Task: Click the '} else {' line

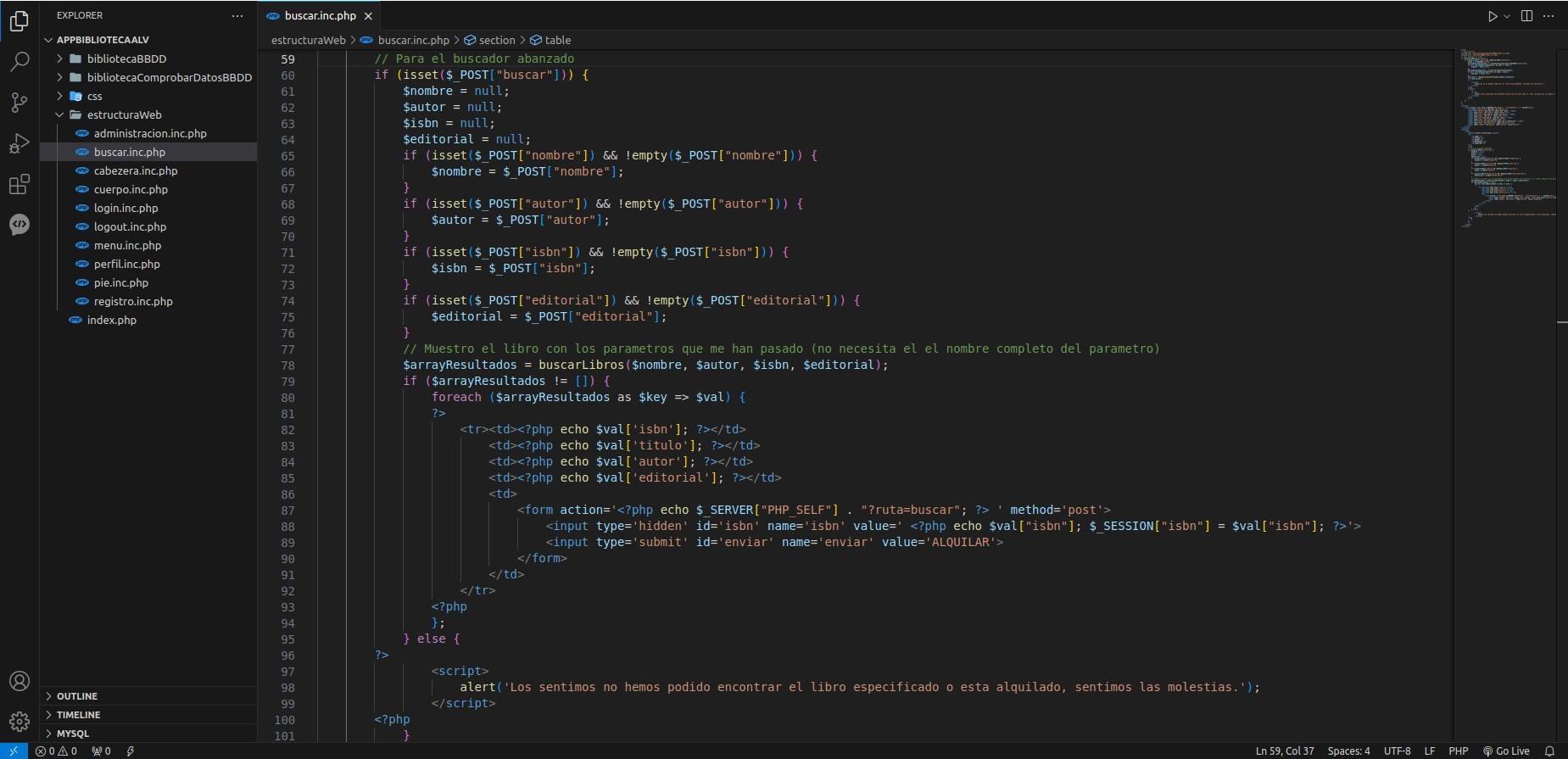Action: (x=432, y=639)
